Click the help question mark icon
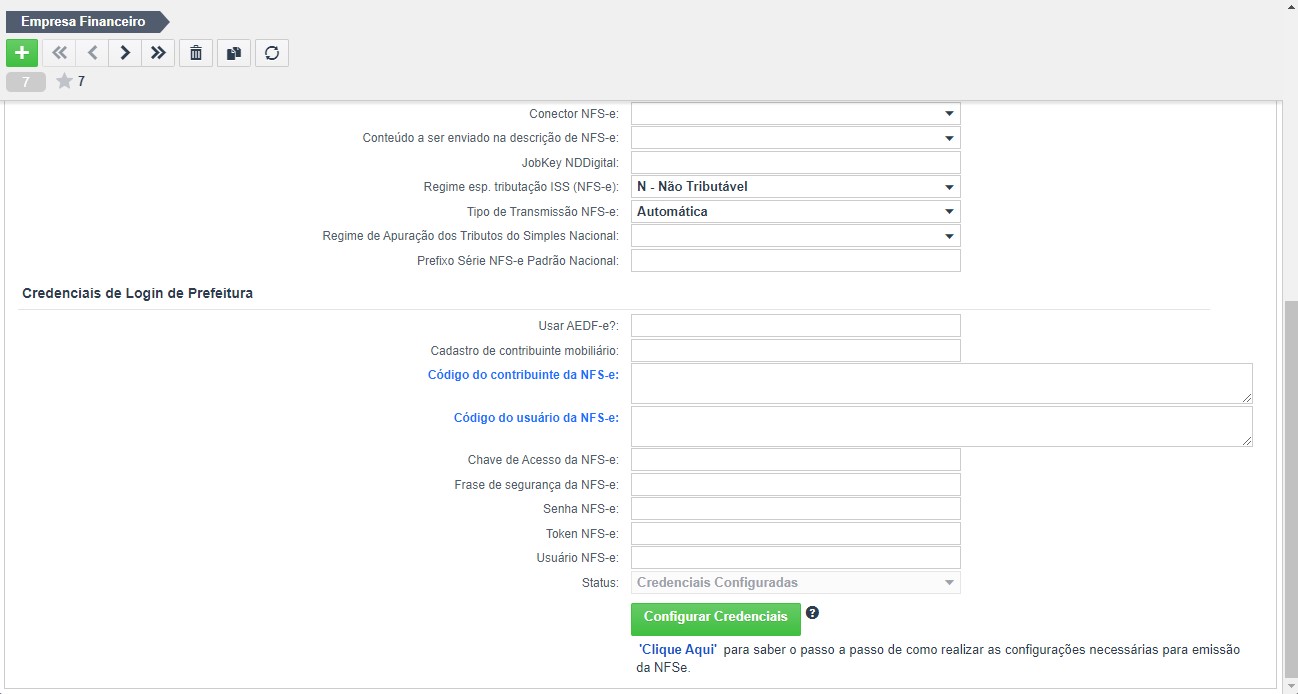The width and height of the screenshot is (1298, 694). pyautogui.click(x=813, y=612)
